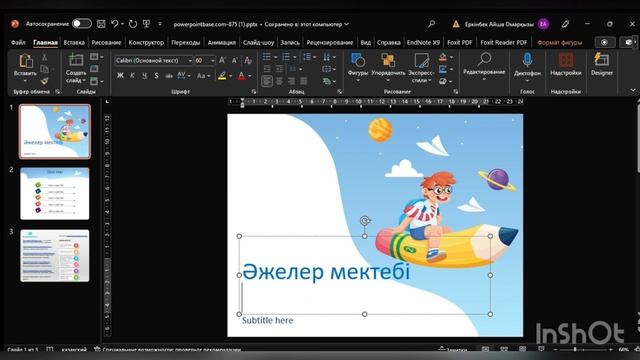Viewport: 640px width, 360px height.
Task: Decrease font size with smaller A icon
Action: tap(235, 60)
